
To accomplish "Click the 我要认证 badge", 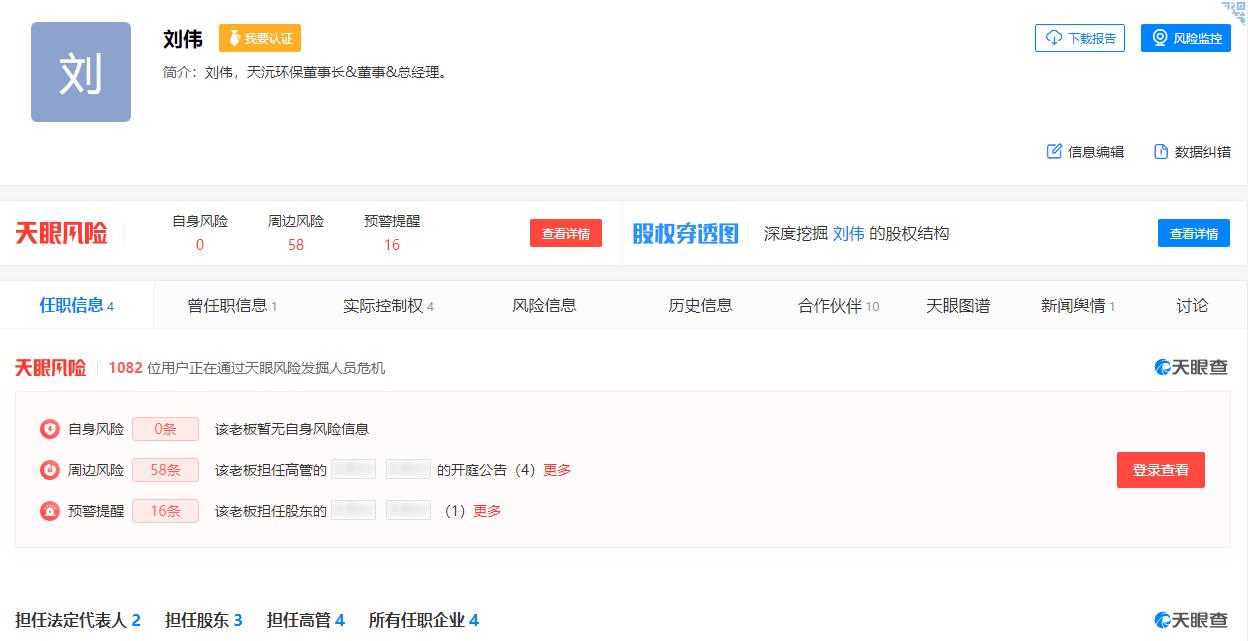I will point(260,38).
